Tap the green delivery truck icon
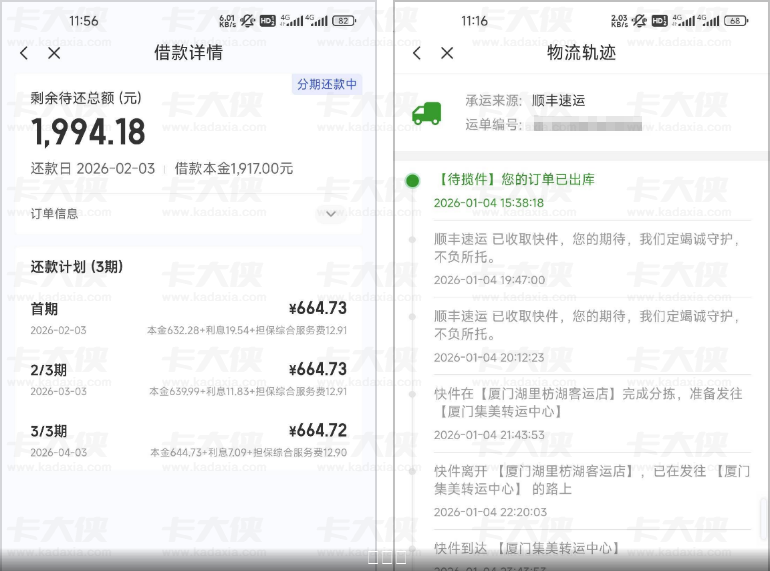This screenshot has height=571, width=770. (x=426, y=113)
